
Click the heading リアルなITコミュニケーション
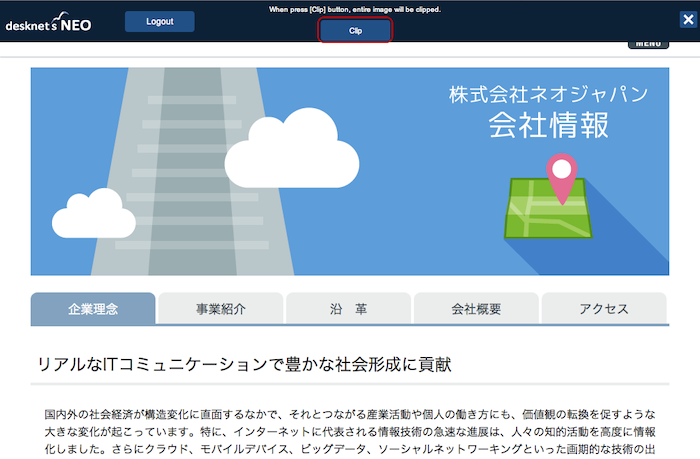coord(245,364)
